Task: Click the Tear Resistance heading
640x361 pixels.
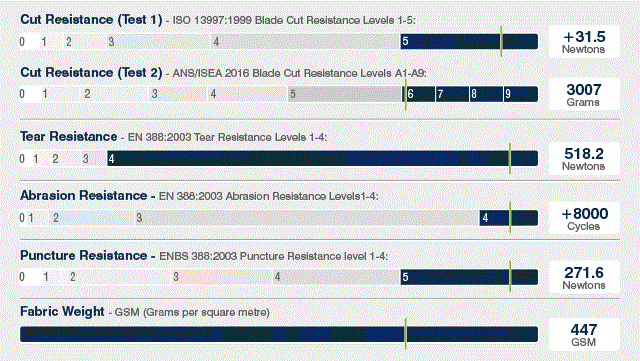Action: 69,136
